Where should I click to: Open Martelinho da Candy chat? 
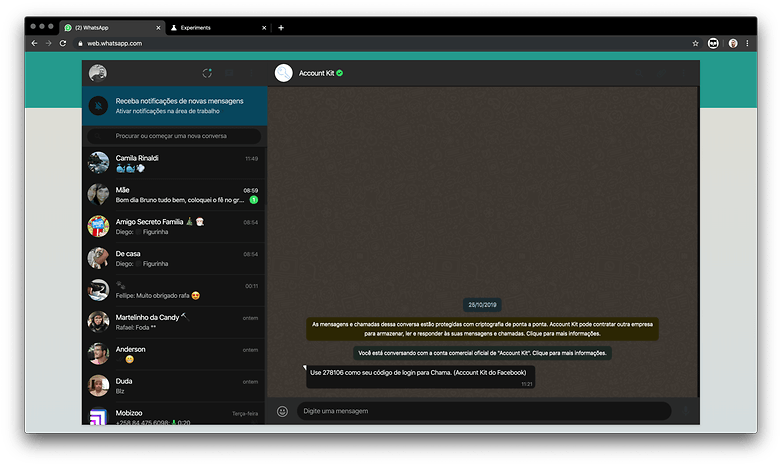(174, 322)
